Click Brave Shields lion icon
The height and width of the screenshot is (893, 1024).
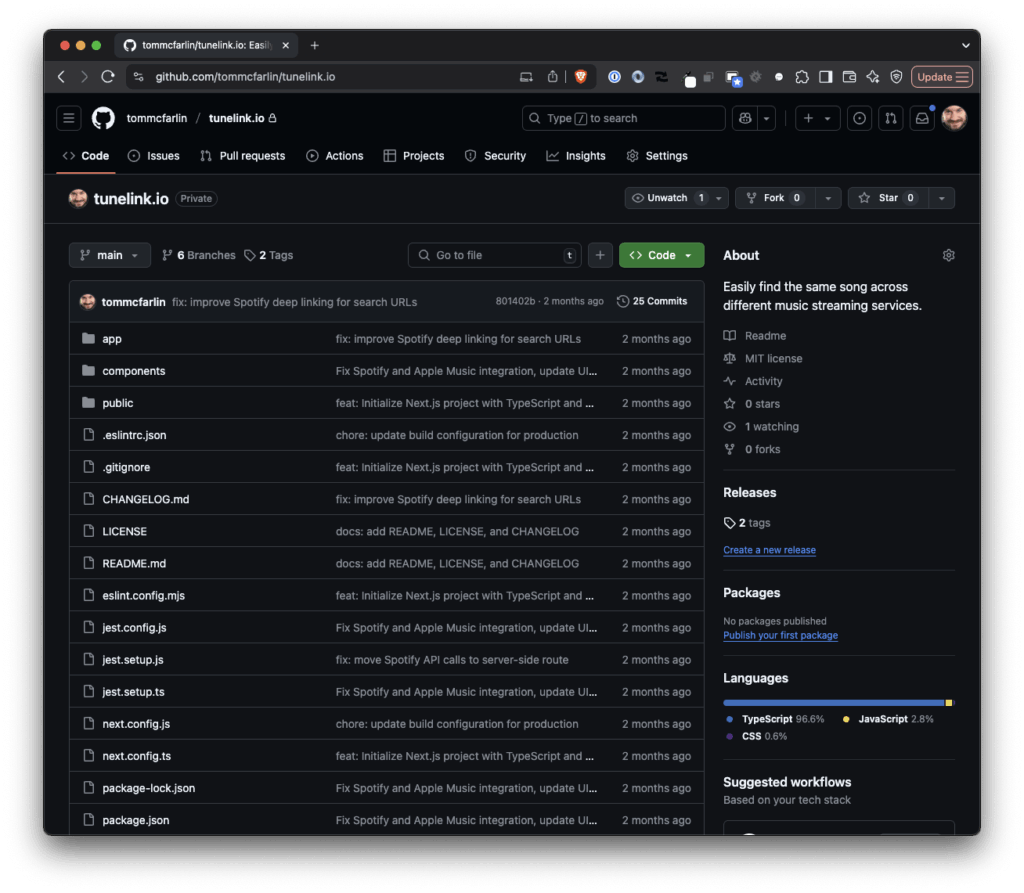tap(581, 77)
